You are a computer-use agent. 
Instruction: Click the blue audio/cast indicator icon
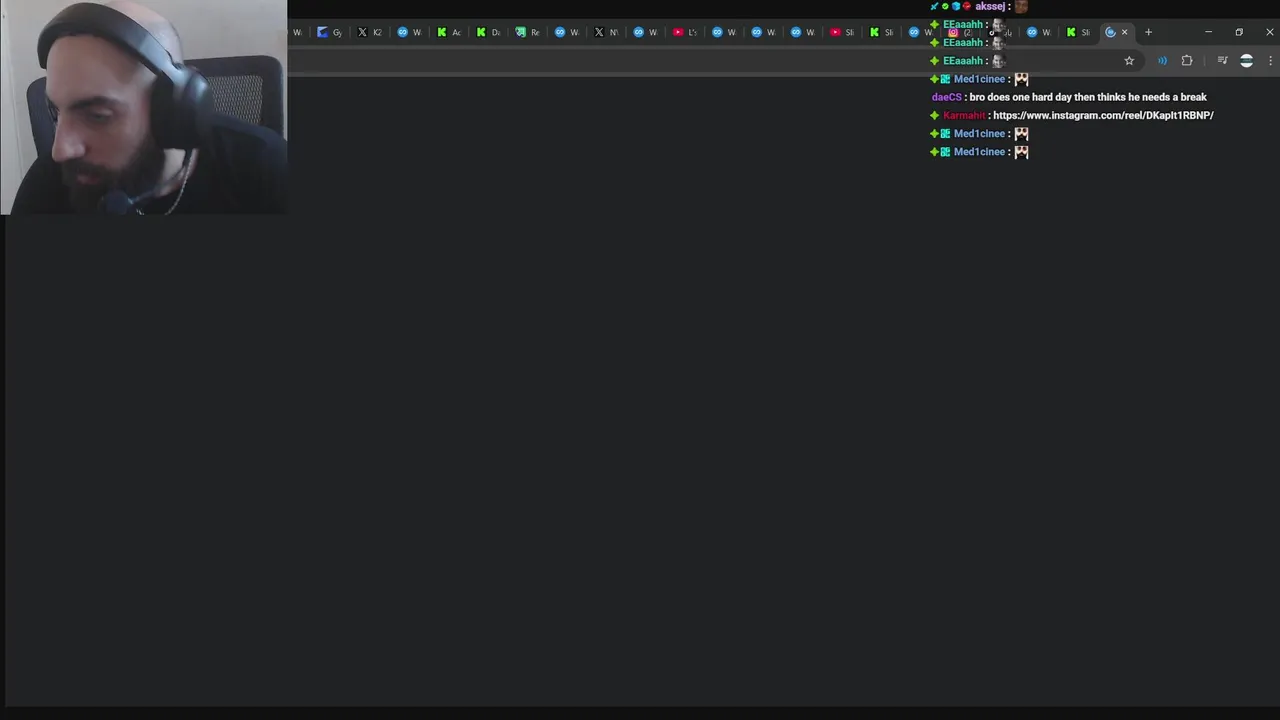click(1162, 61)
